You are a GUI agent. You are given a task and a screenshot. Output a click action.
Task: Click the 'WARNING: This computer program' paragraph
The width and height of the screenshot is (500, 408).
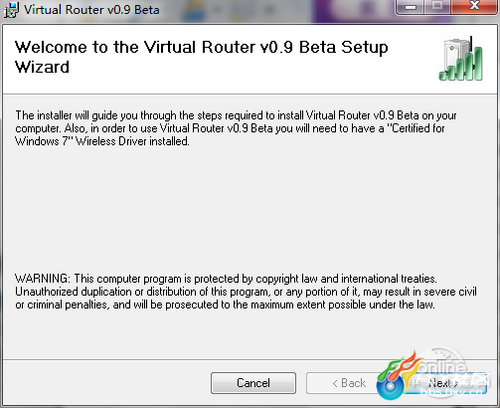click(246, 292)
